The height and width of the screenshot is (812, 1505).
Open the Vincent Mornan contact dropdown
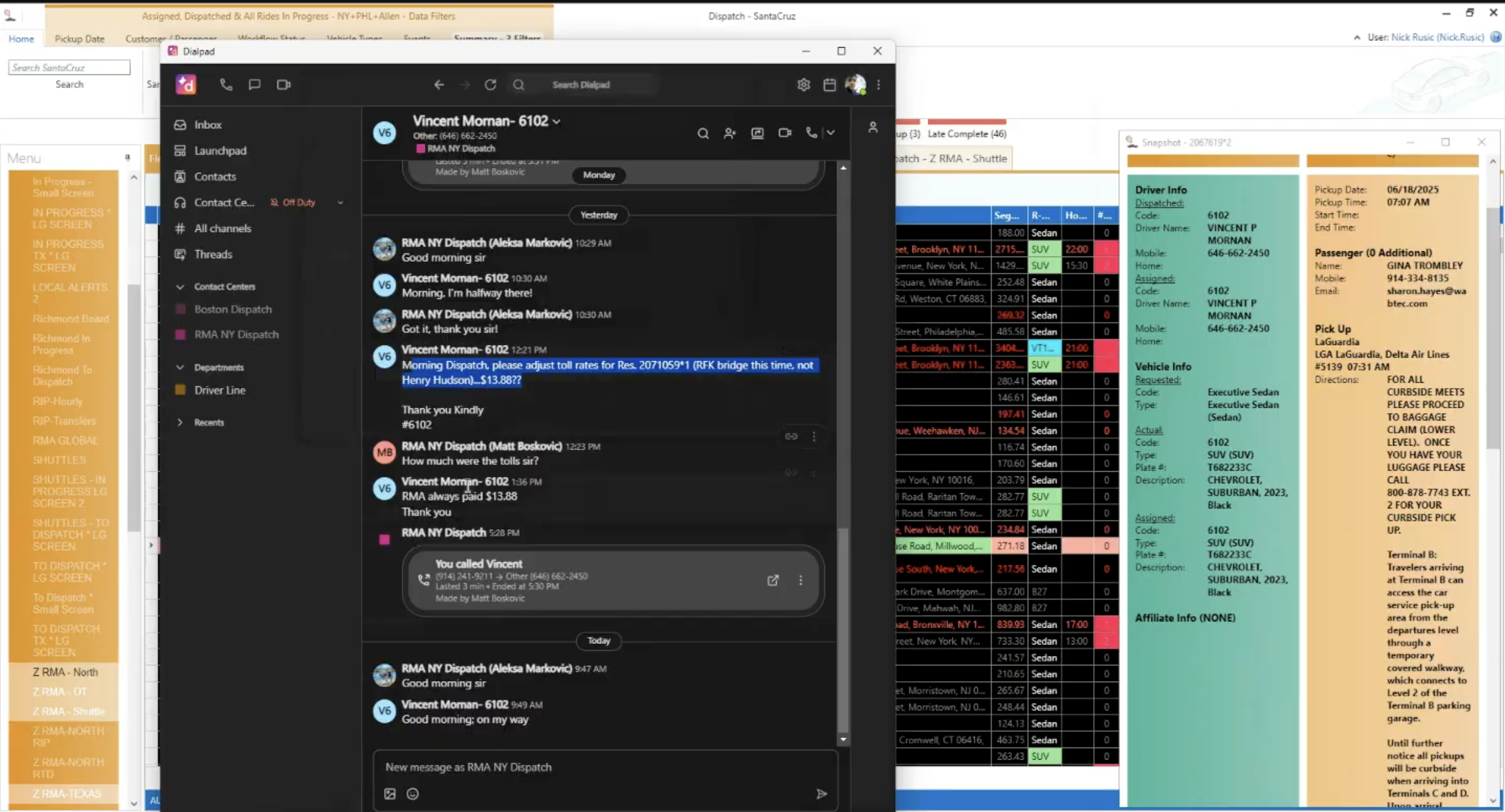557,122
